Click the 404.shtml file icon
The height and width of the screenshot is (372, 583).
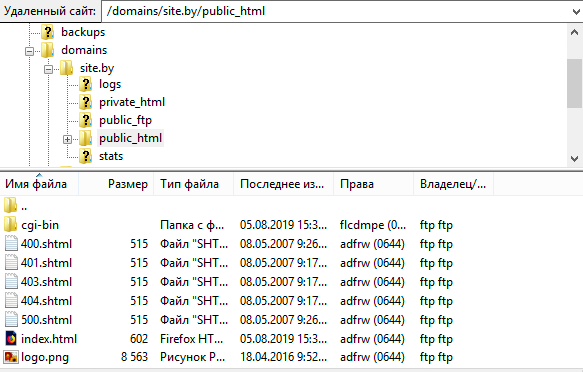click(x=11, y=301)
